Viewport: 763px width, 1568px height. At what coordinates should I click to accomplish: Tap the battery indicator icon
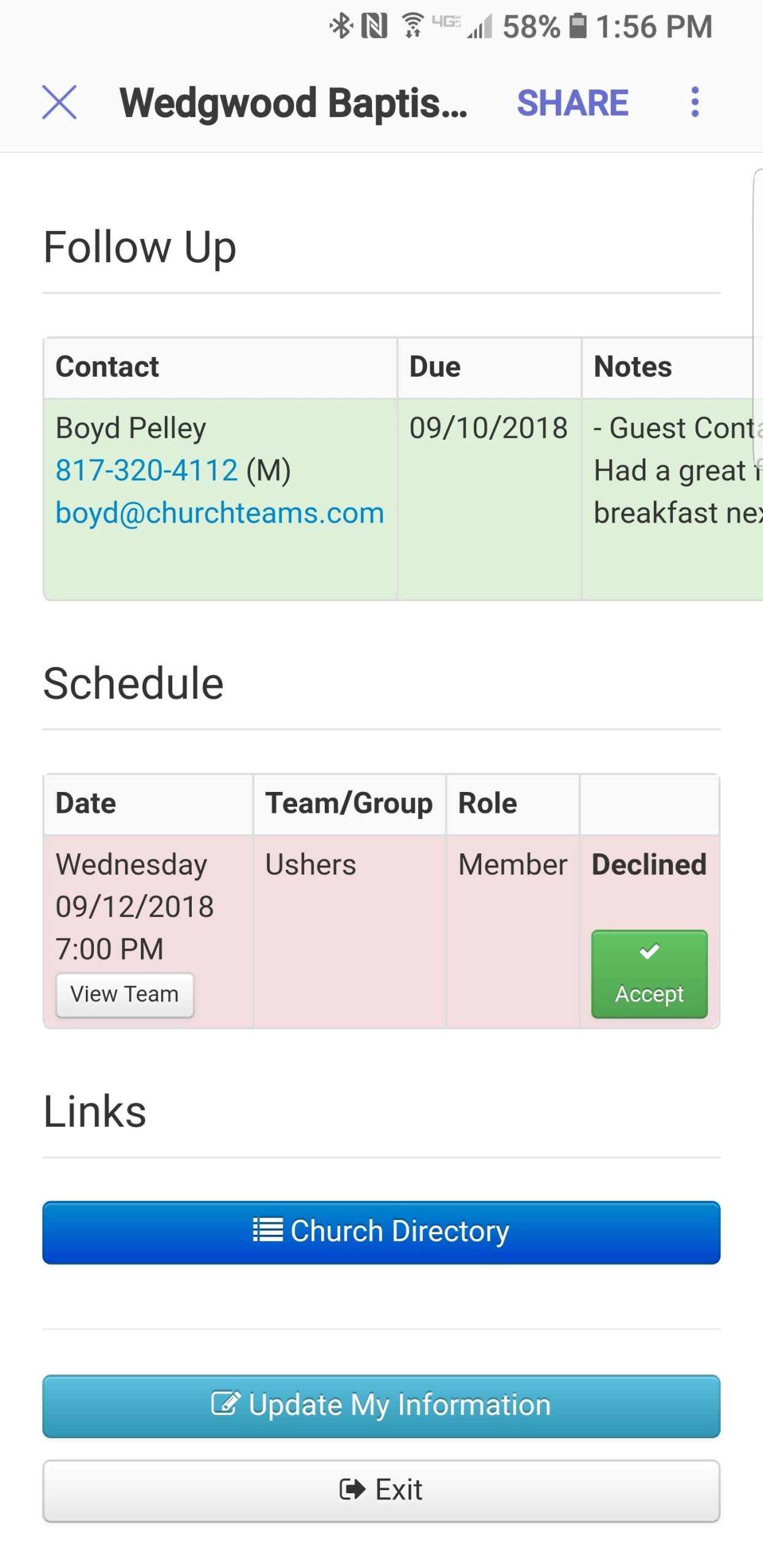click(578, 26)
